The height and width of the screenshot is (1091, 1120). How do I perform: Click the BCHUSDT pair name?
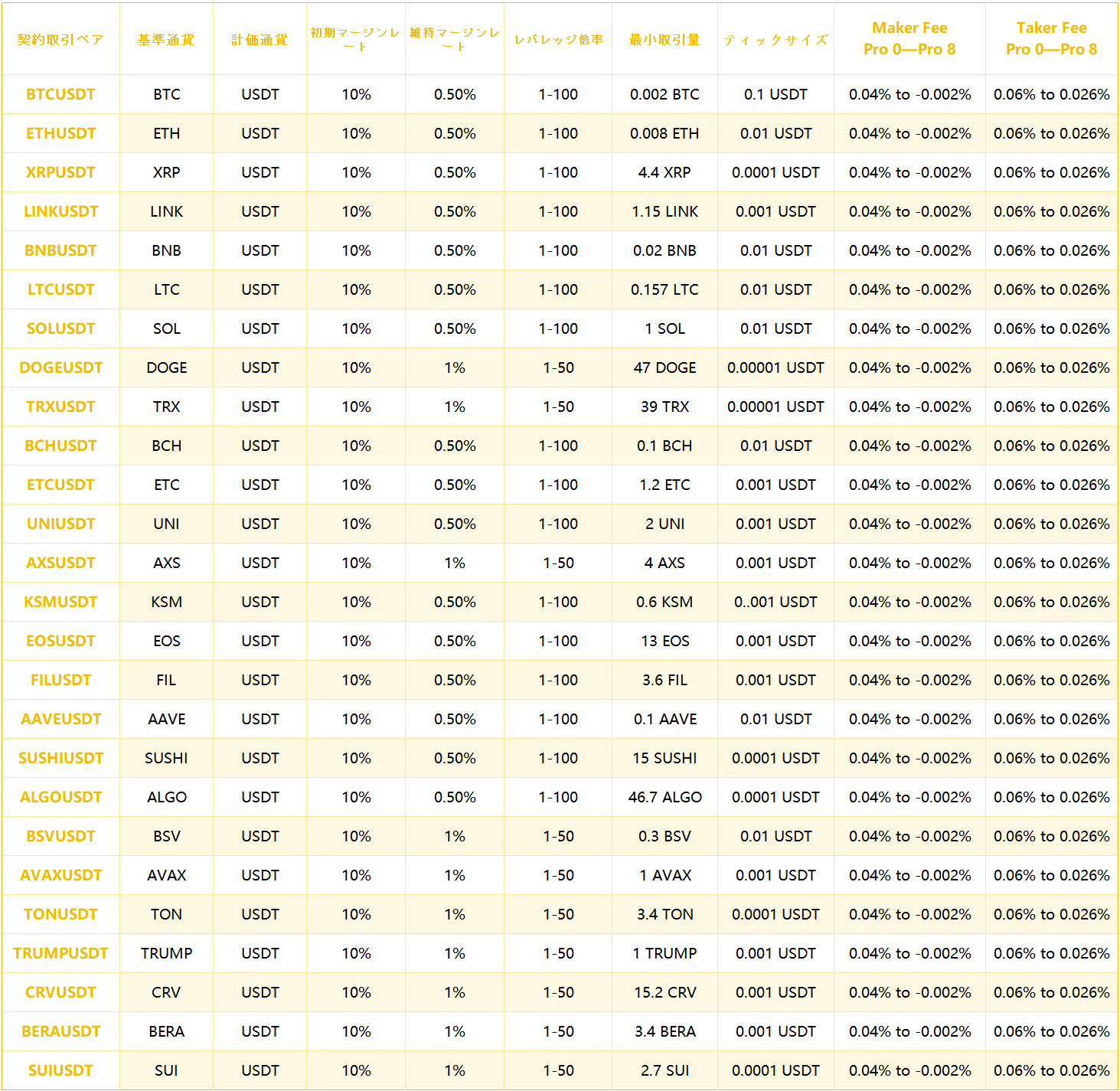tap(60, 446)
